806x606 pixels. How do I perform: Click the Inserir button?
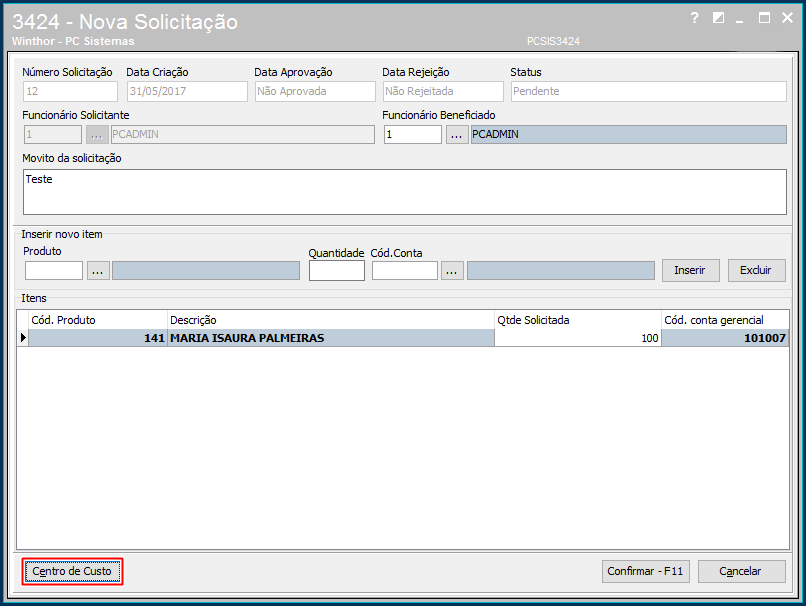690,270
